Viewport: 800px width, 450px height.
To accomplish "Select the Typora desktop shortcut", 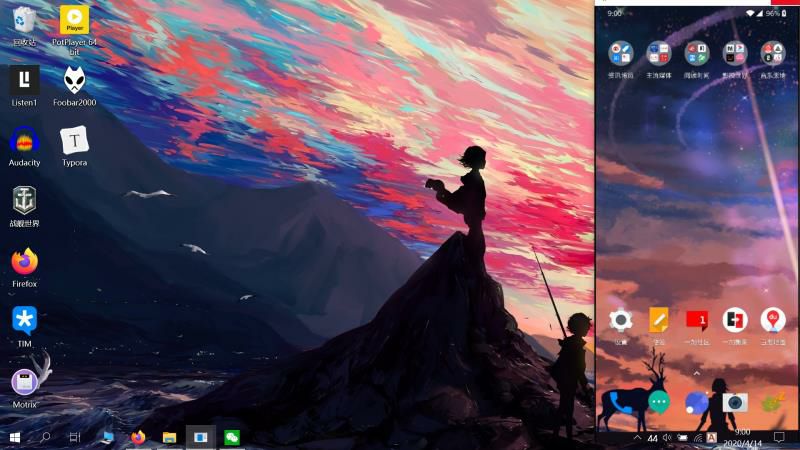I will click(74, 141).
